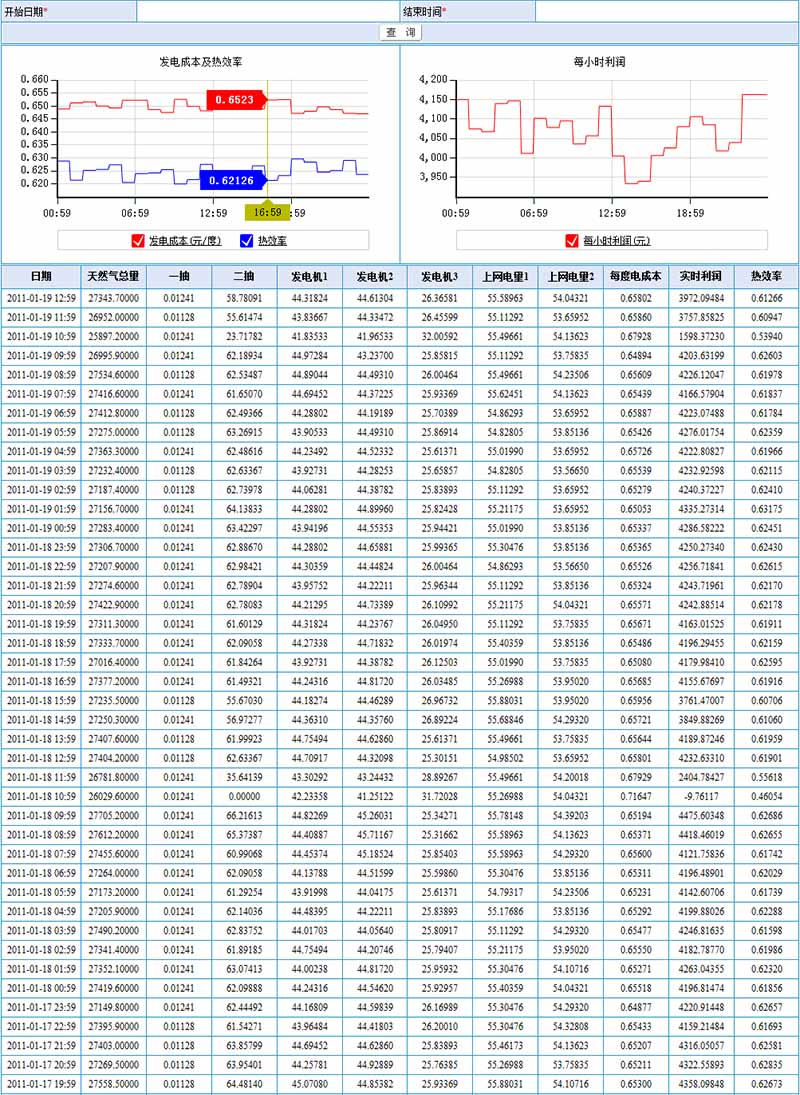
Task: Click the gas total value 26029.60000
Action: coord(113,796)
